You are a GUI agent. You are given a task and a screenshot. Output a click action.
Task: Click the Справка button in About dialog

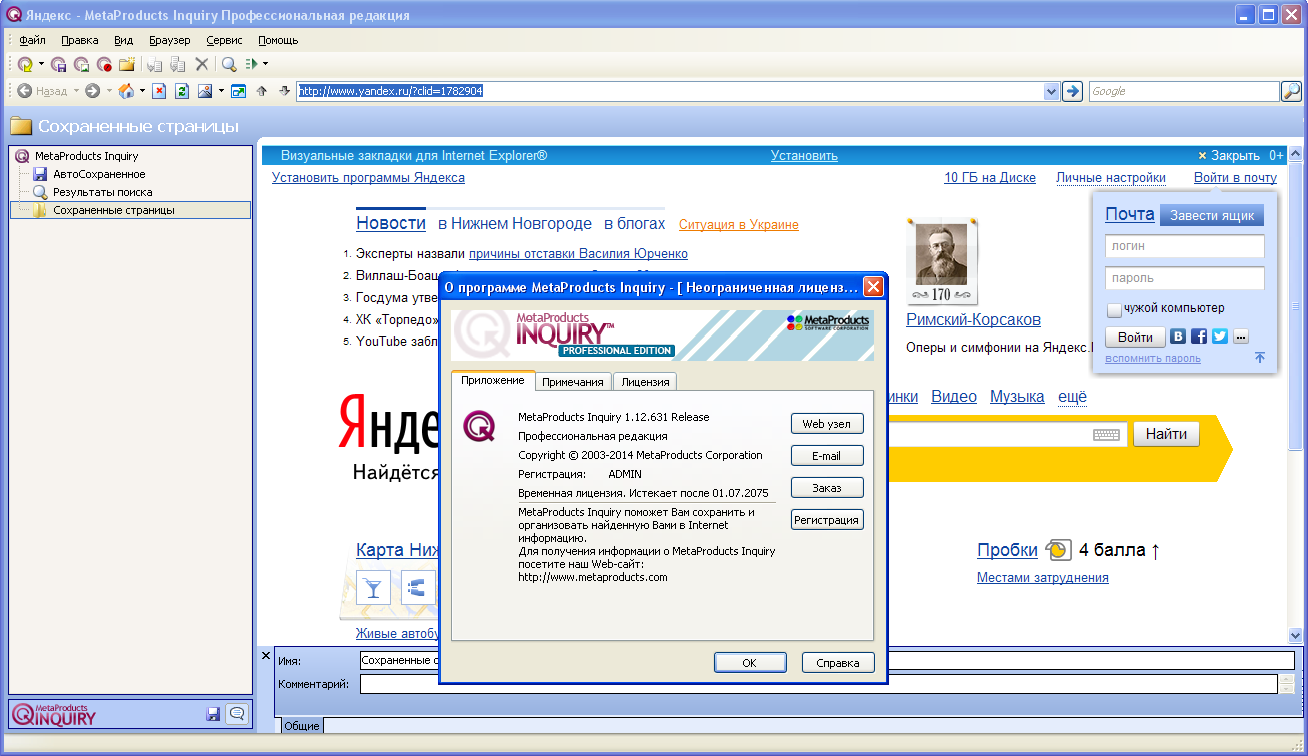(x=838, y=662)
